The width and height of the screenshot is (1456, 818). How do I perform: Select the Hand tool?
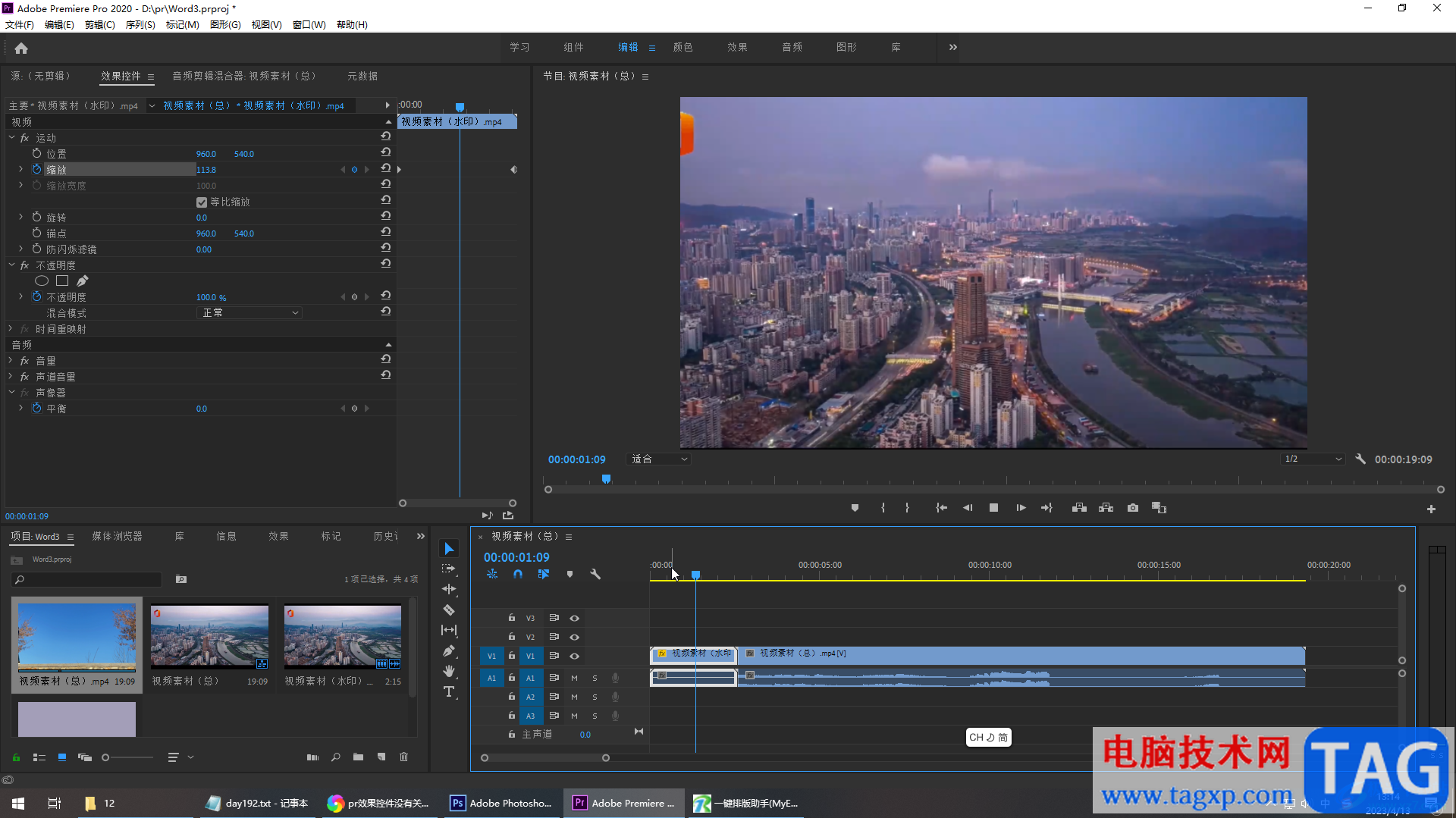(x=449, y=671)
